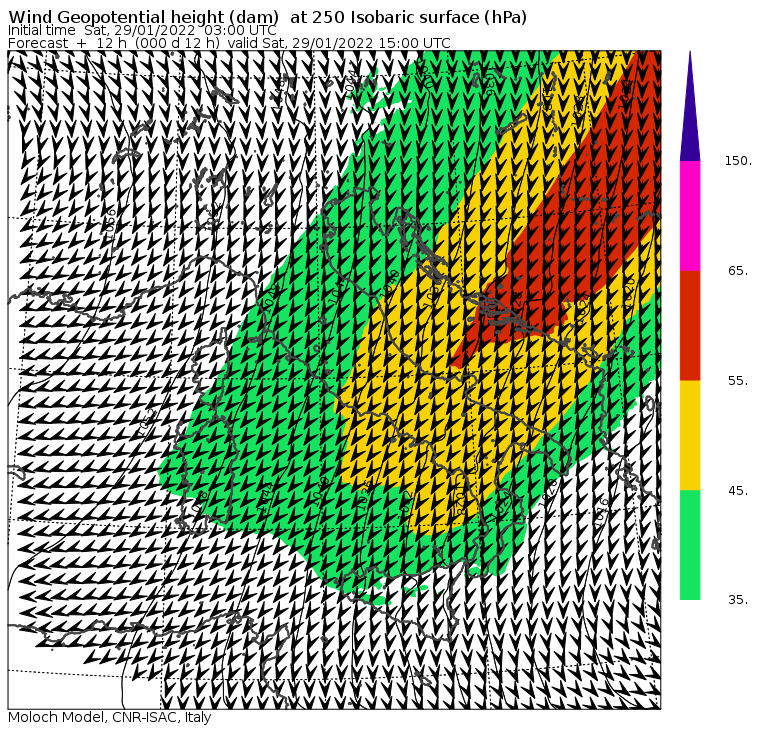Click the yellow 45-55 colorbar segment
This screenshot has width=760, height=731.
(x=690, y=435)
